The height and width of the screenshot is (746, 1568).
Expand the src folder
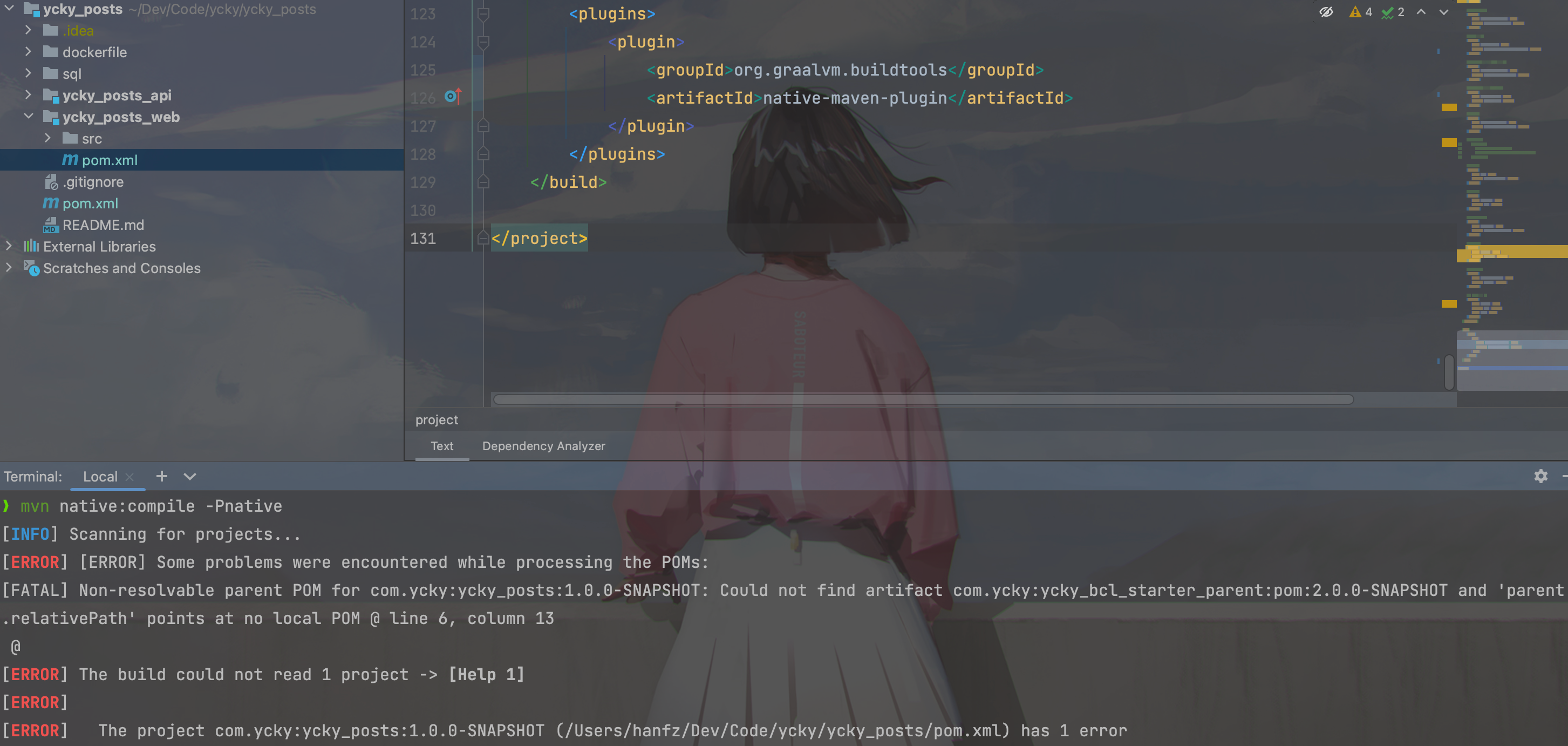click(48, 138)
